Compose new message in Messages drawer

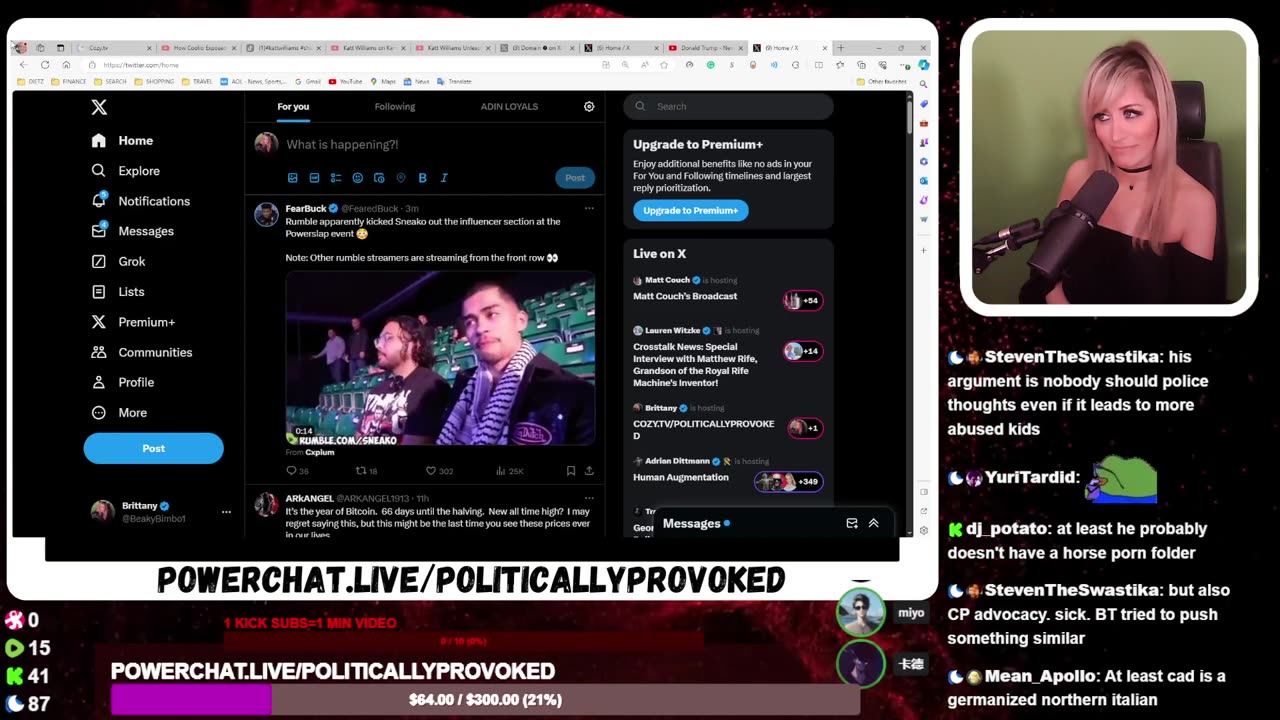852,523
